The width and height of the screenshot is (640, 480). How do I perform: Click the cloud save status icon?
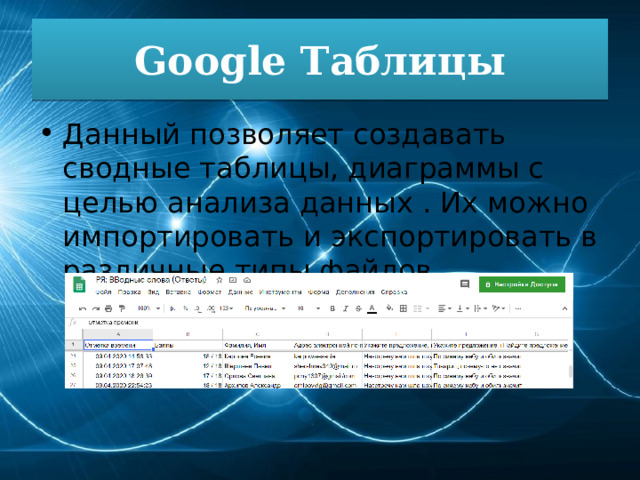coord(247,280)
